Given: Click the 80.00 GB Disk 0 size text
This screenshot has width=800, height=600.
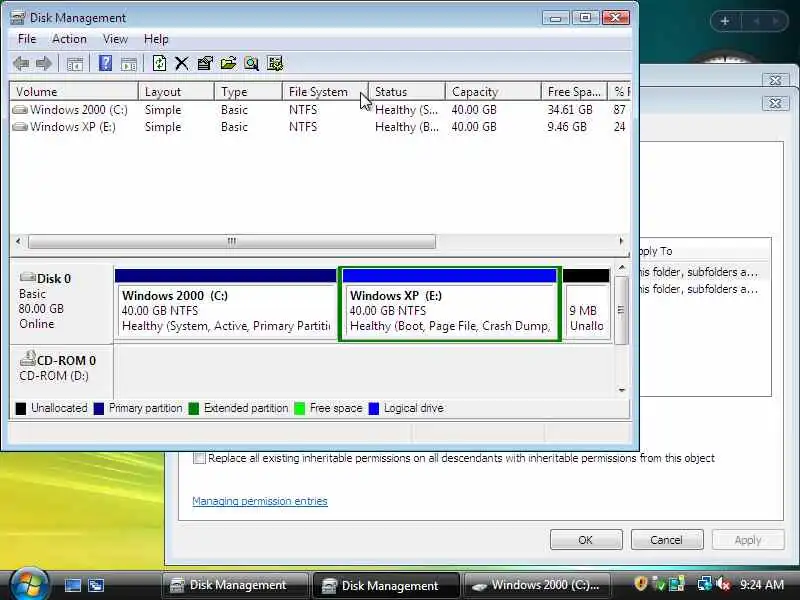Looking at the screenshot, I should (x=41, y=309).
